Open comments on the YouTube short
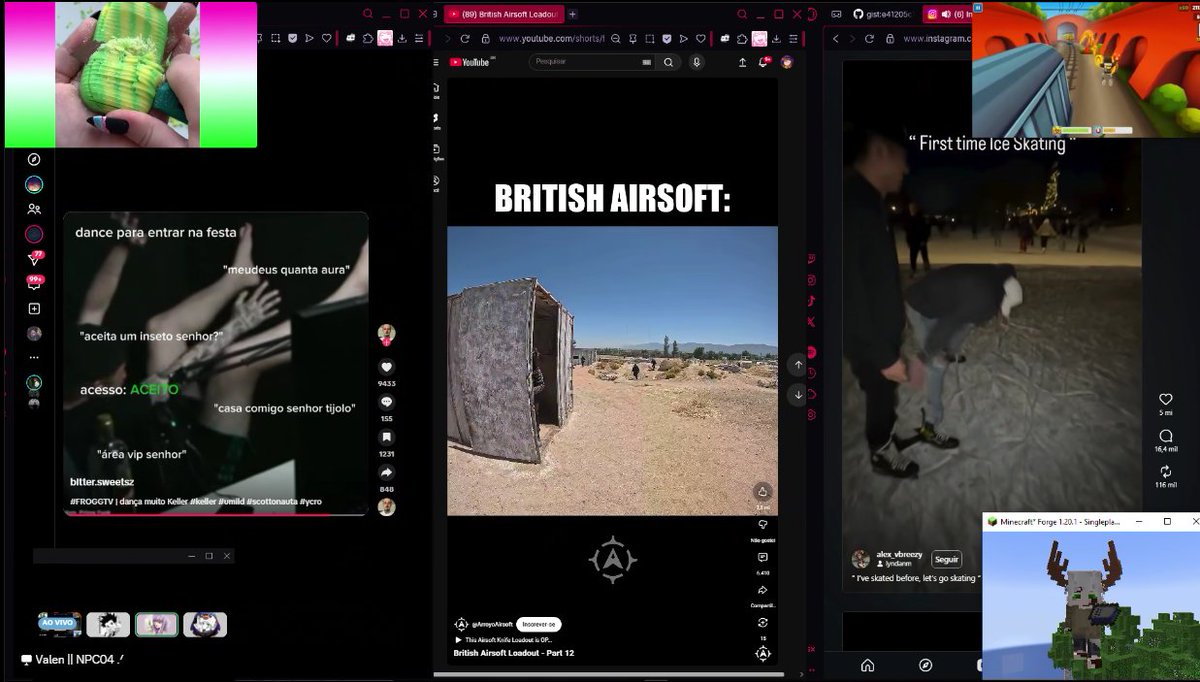Image resolution: width=1200 pixels, height=682 pixels. click(763, 557)
